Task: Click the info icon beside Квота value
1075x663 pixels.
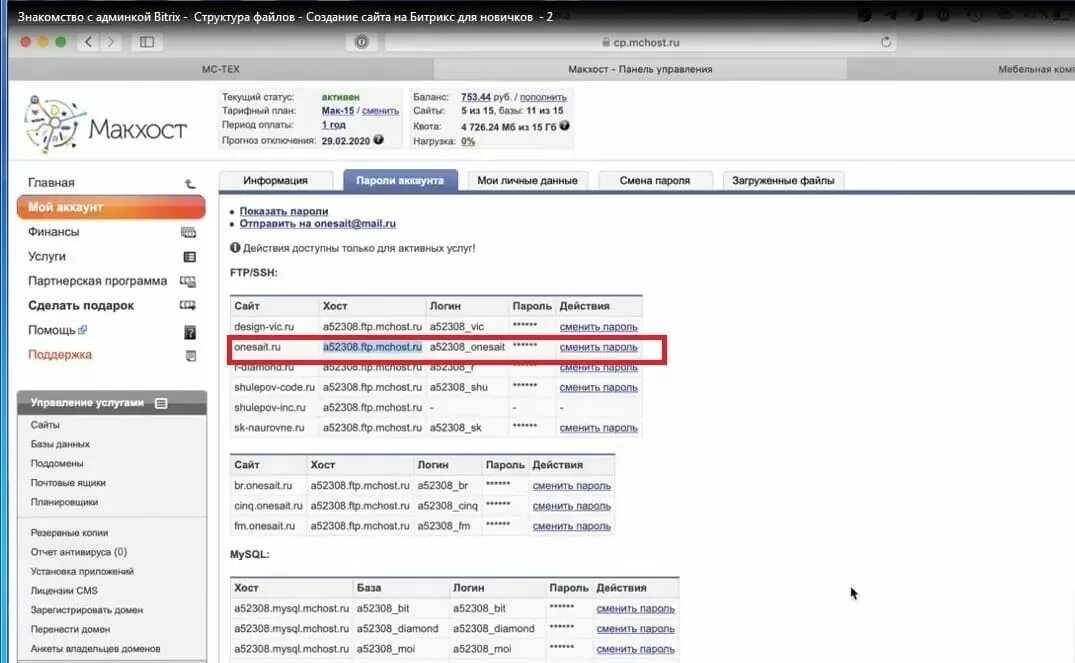Action: pos(564,125)
